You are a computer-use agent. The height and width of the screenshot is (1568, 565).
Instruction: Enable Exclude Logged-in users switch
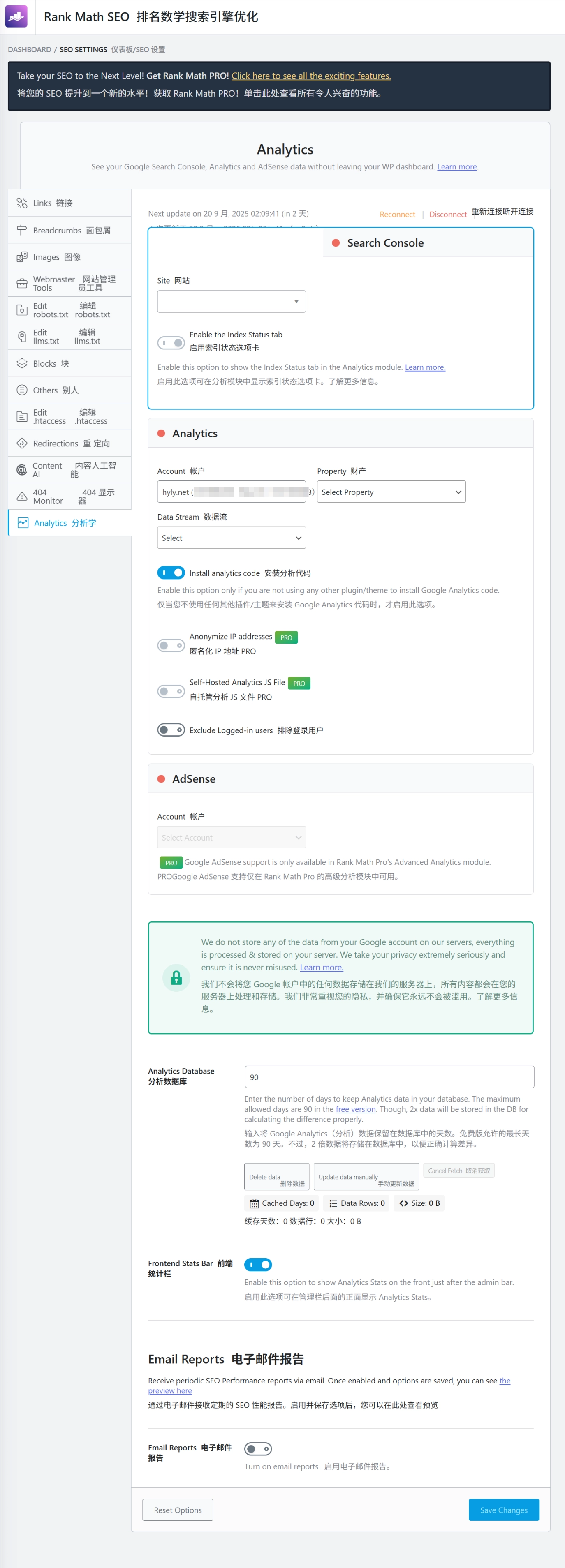click(x=171, y=730)
